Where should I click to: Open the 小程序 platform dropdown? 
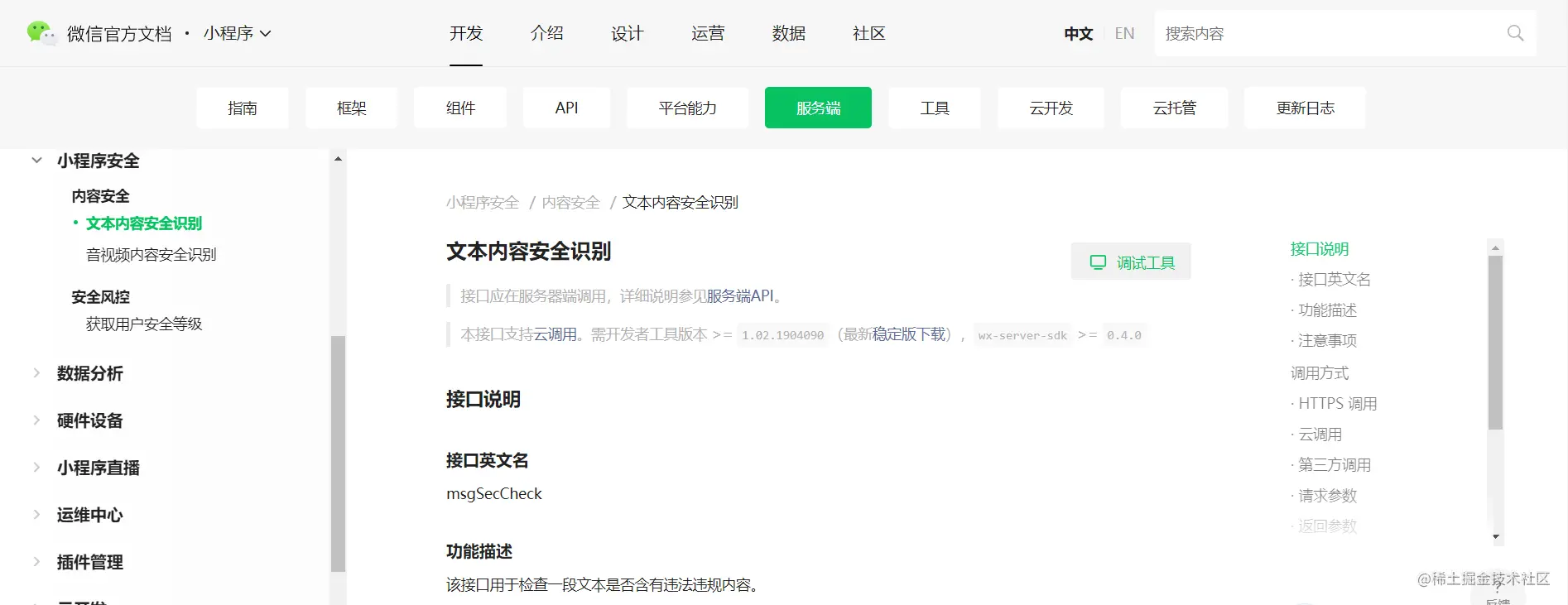[x=237, y=33]
